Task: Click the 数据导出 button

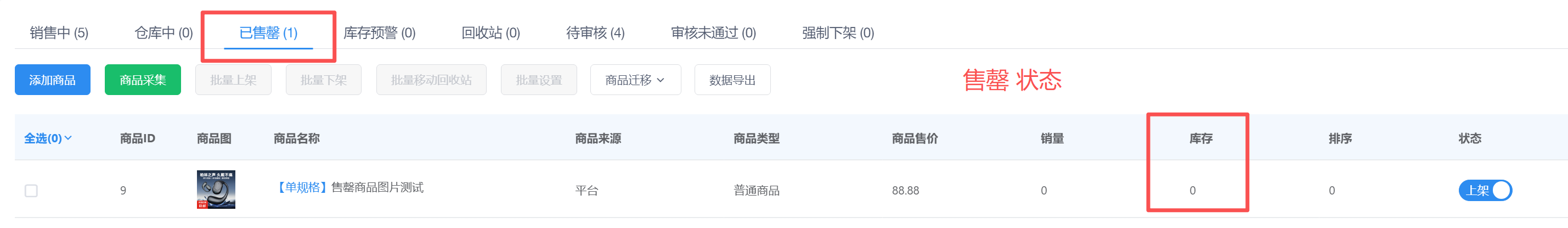Action: 732,80
